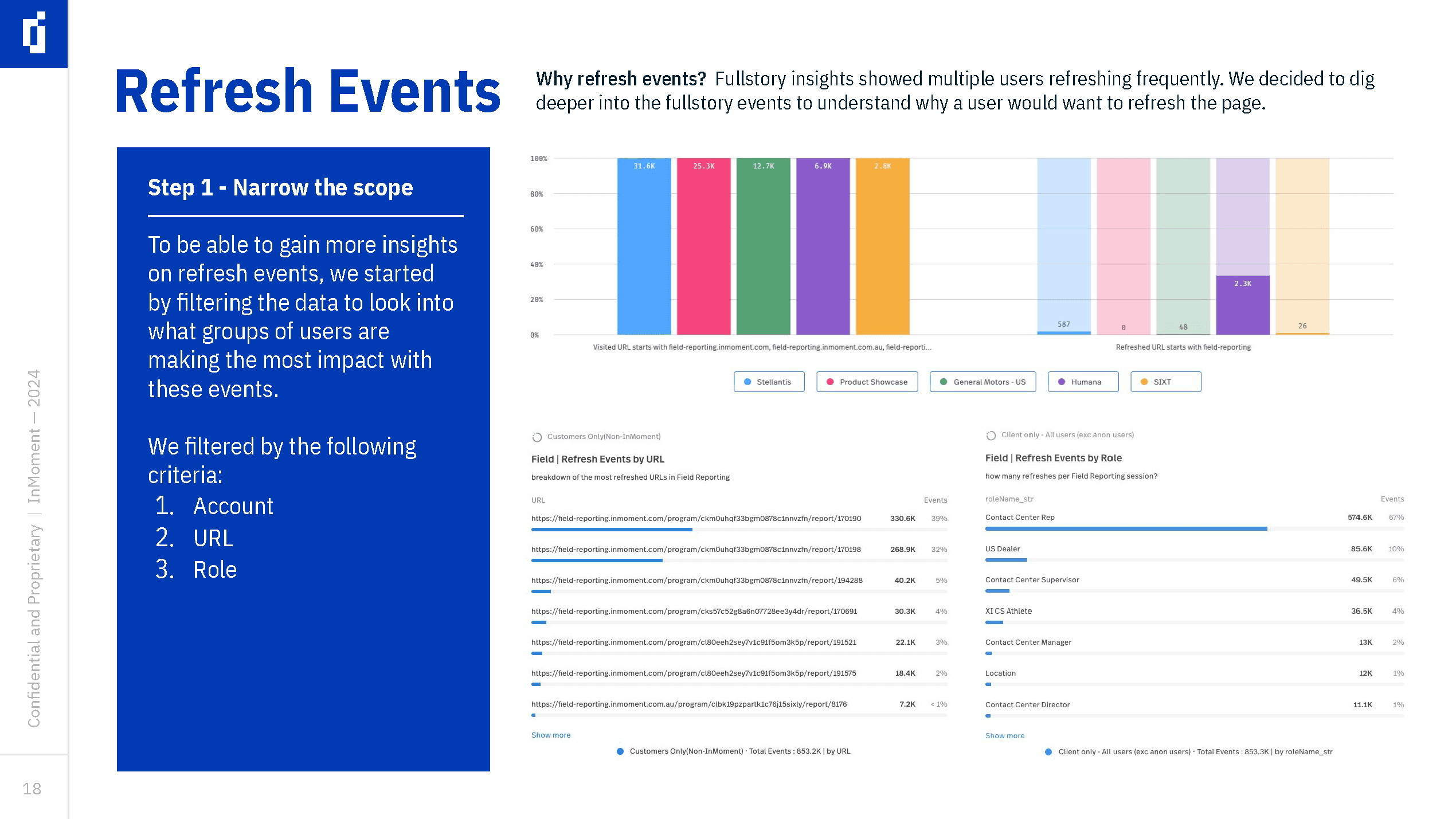Click the blue 31.6K Stellantis bar
The height and width of the screenshot is (819, 1456).
[644, 246]
